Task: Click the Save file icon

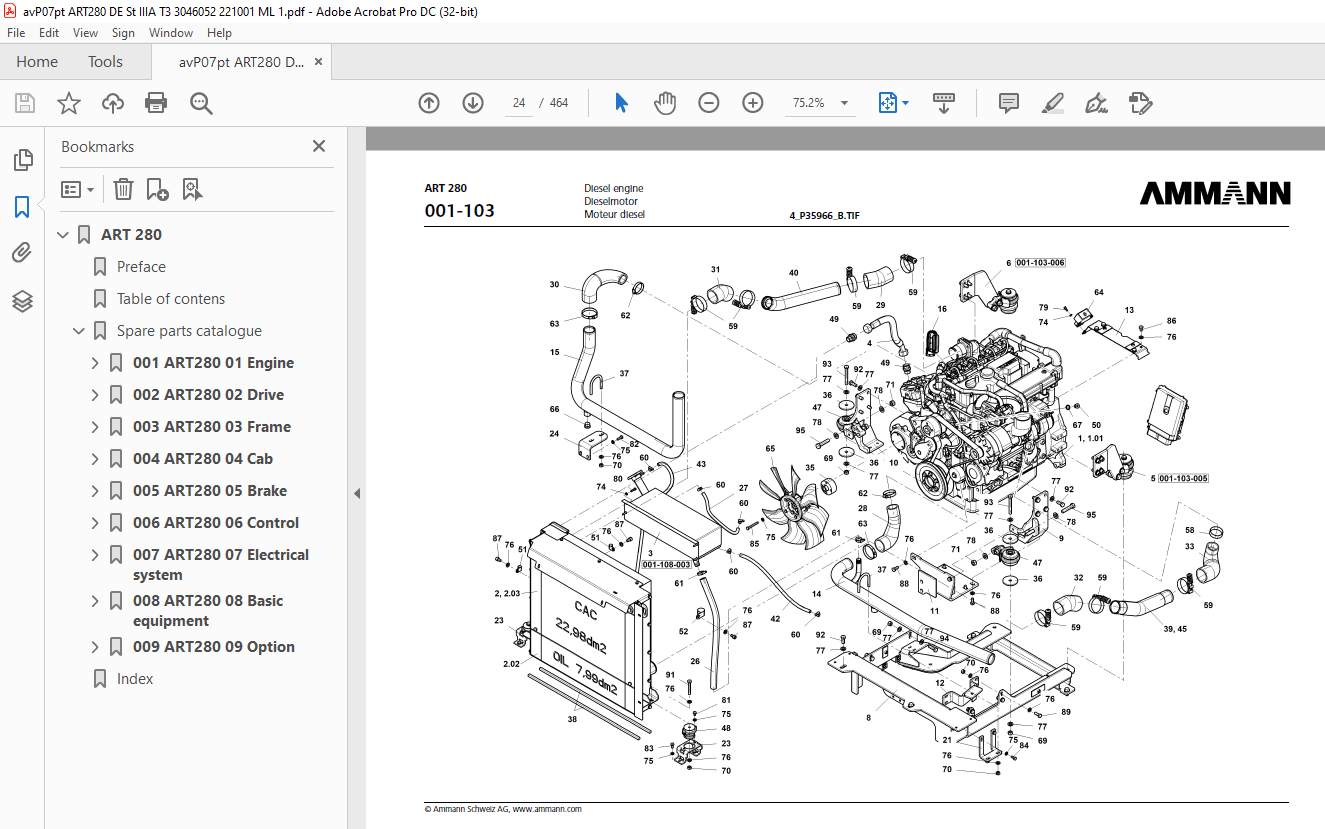Action: point(25,103)
